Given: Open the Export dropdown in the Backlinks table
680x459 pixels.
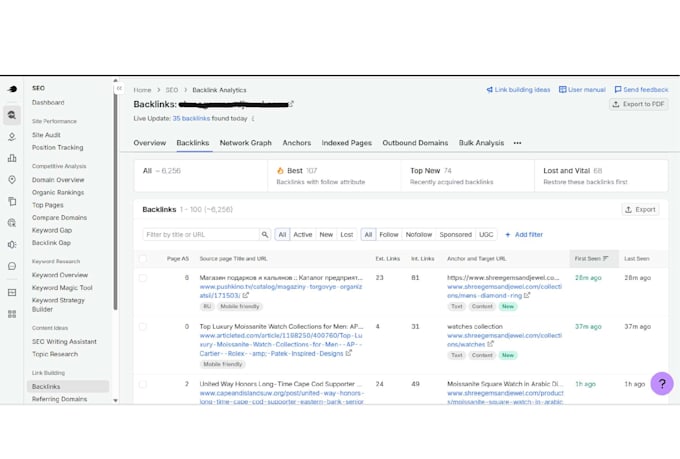Looking at the screenshot, I should pyautogui.click(x=640, y=210).
